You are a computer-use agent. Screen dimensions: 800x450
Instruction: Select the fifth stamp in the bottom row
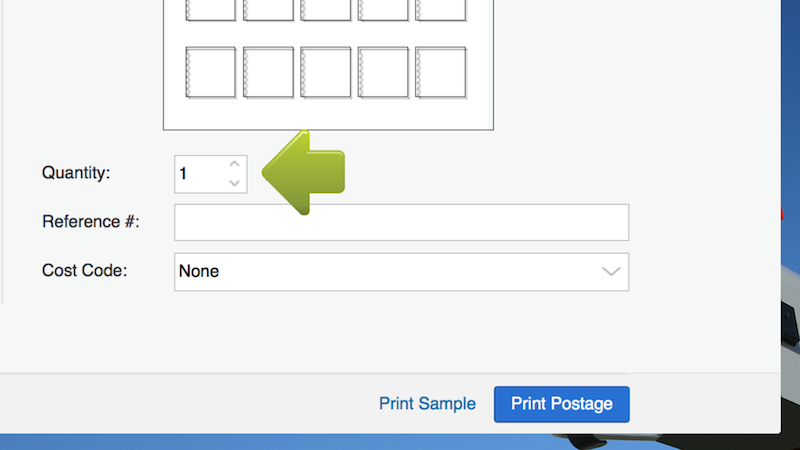(x=440, y=72)
